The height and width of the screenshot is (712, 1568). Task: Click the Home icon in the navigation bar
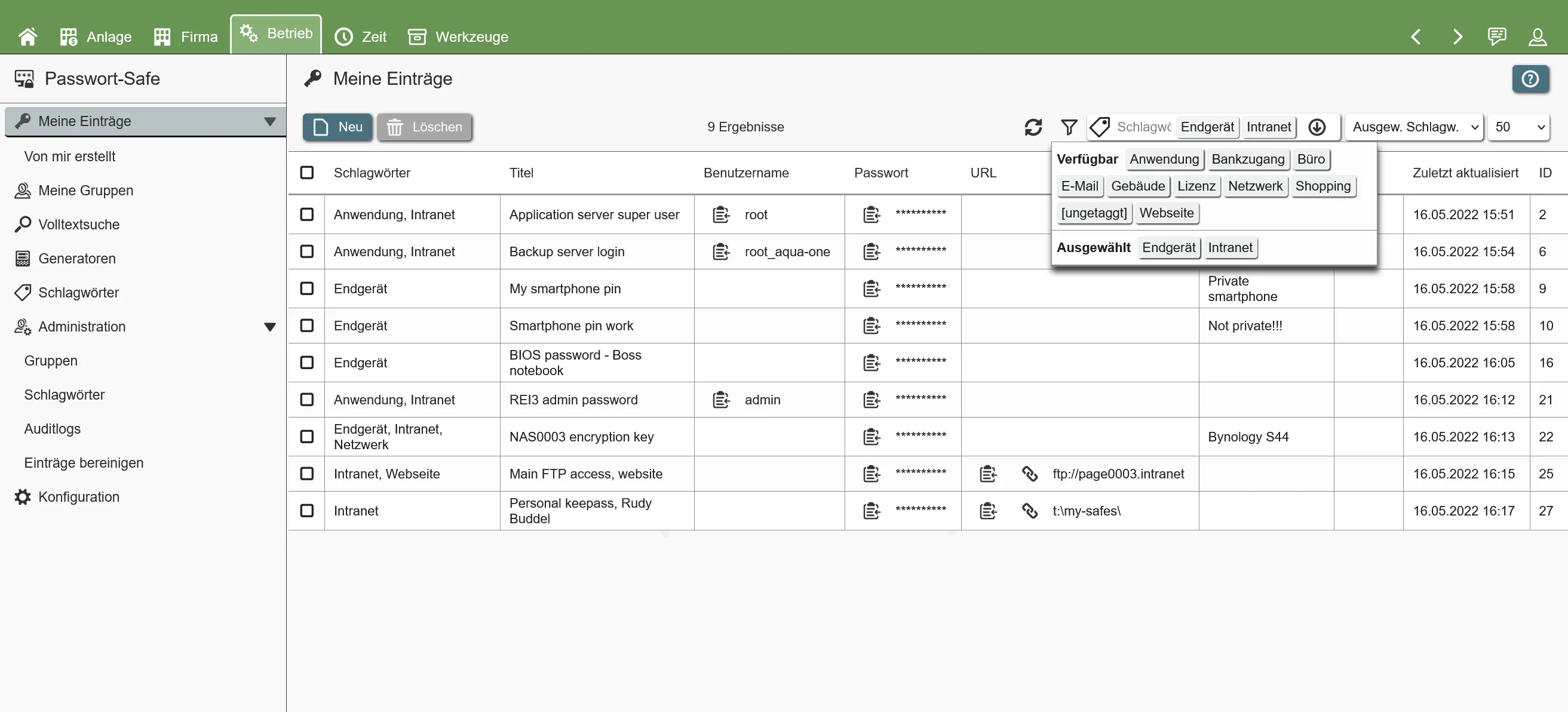28,36
